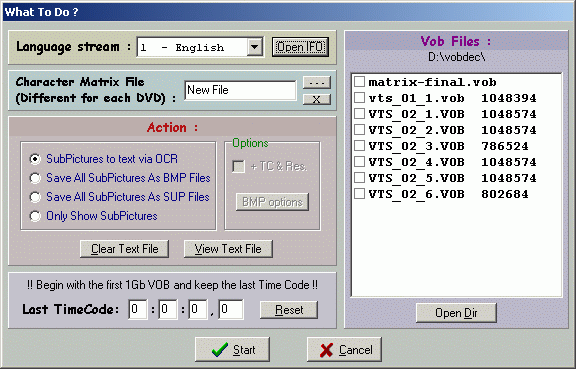
Task: Click the seconds Last TimeCode field
Action: click(x=198, y=309)
